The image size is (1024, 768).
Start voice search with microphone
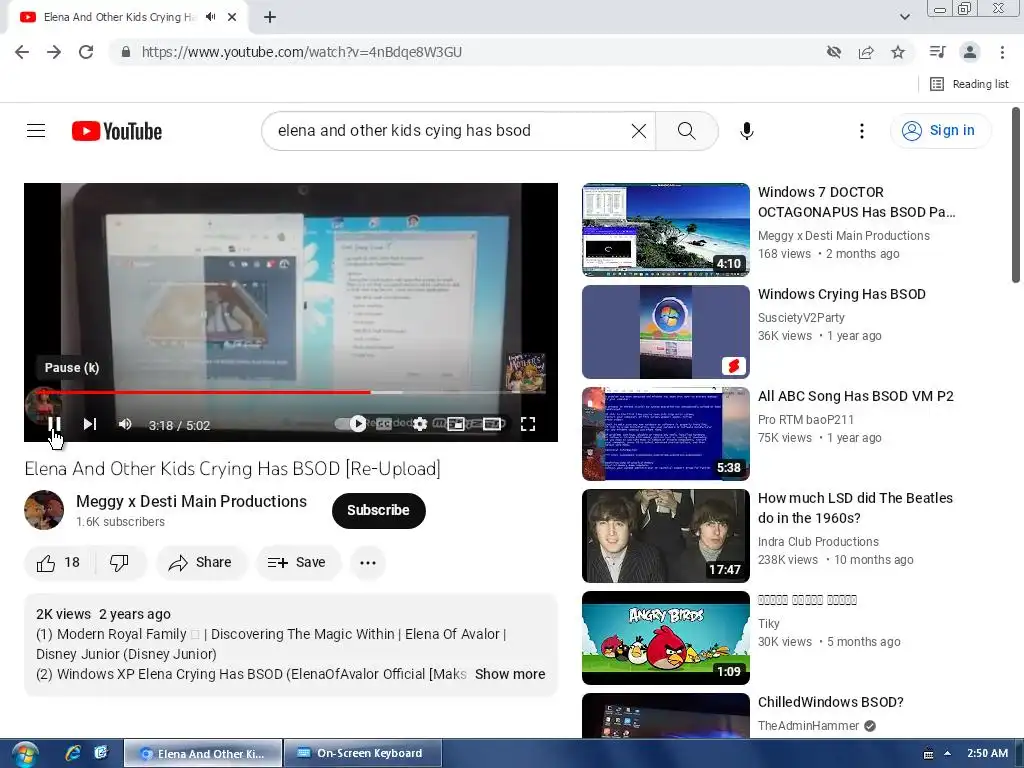pos(746,131)
